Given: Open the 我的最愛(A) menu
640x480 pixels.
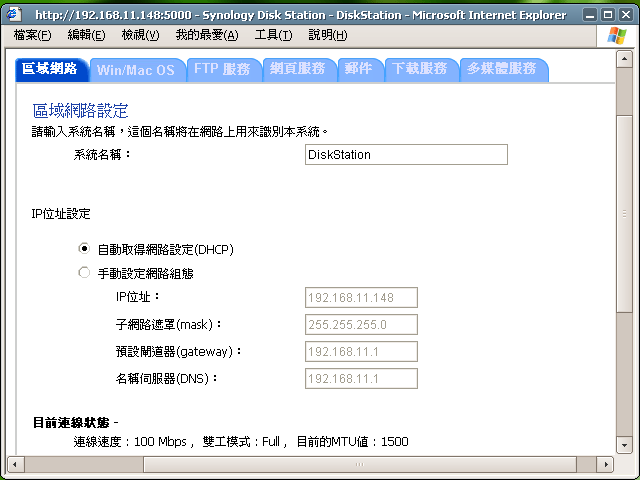Looking at the screenshot, I should (x=207, y=35).
